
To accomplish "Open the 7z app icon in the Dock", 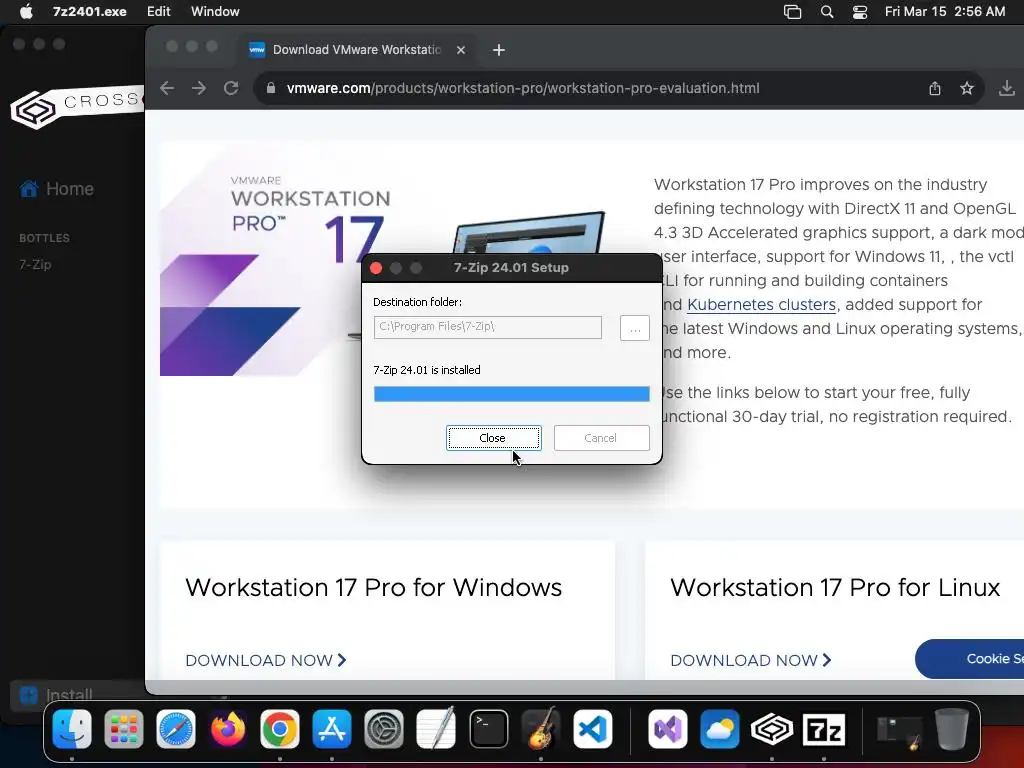I will coord(824,729).
